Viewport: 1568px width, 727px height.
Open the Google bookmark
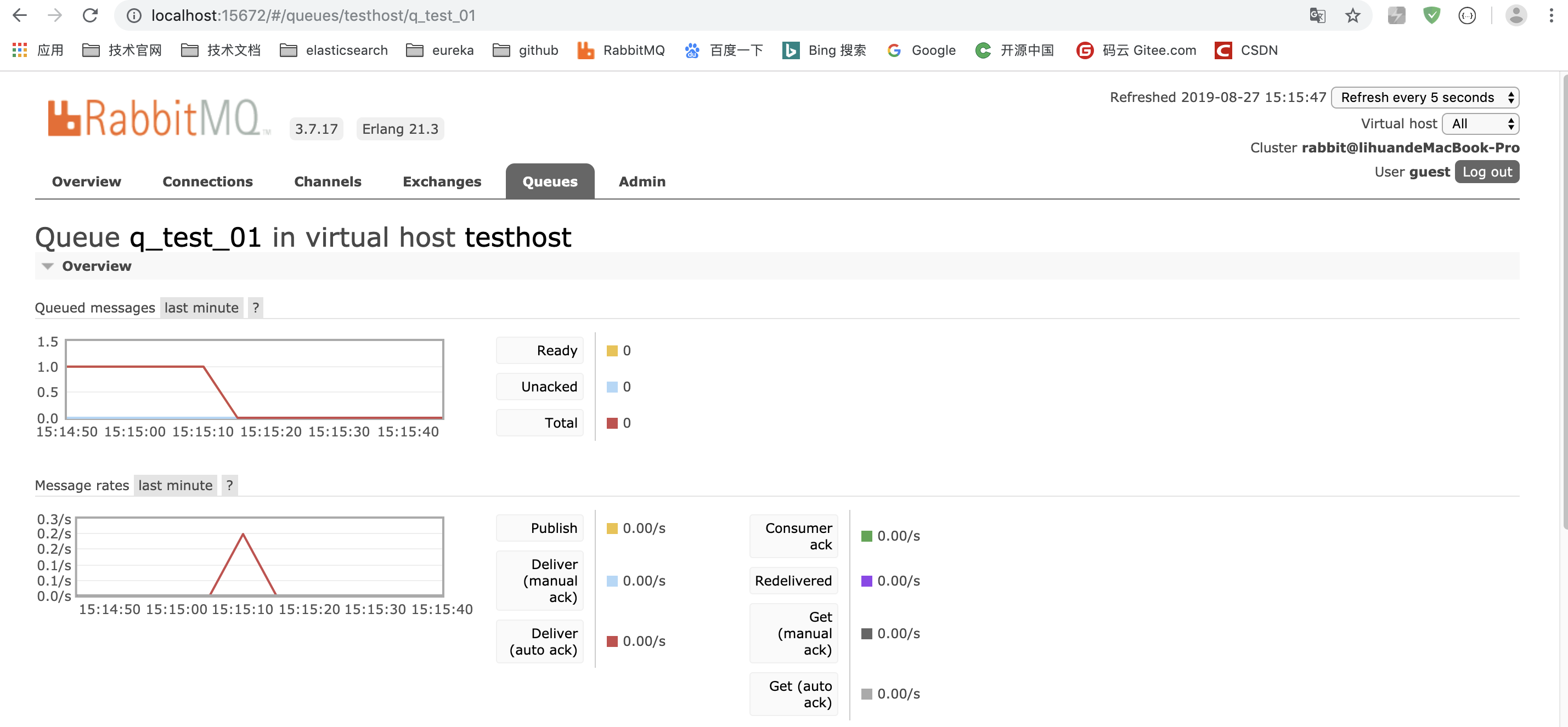(921, 50)
